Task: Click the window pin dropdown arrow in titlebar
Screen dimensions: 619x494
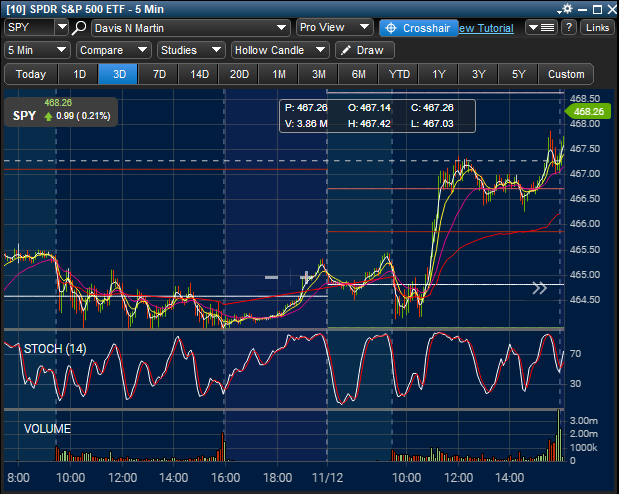Action: pos(559,12)
